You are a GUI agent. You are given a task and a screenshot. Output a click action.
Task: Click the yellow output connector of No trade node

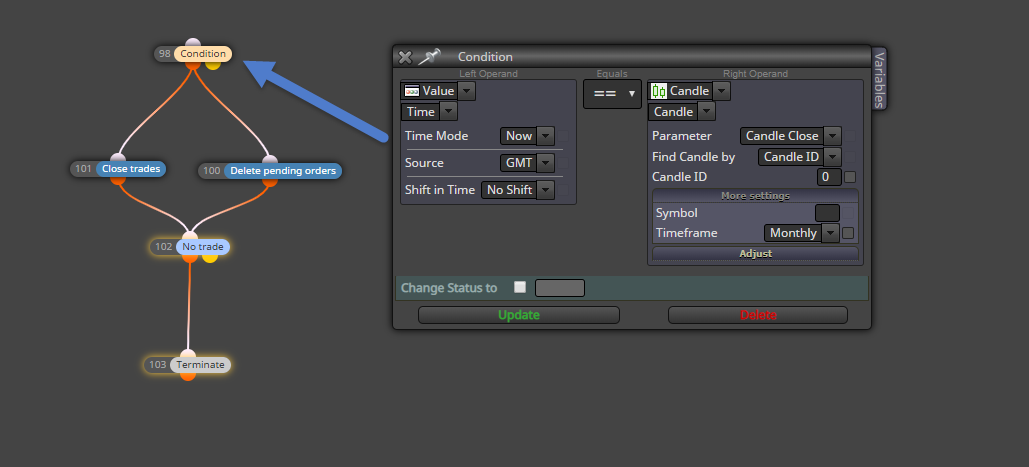point(210,258)
